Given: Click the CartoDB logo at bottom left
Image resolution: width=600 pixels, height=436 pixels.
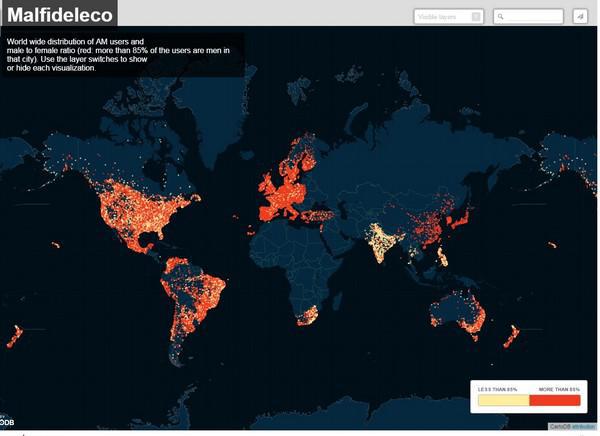Looking at the screenshot, I should pyautogui.click(x=7, y=421).
